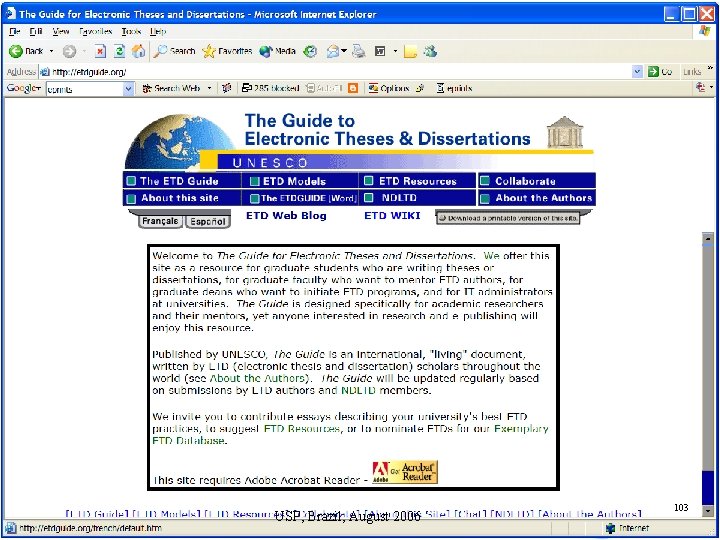The image size is (720, 540).
Task: Open the Mail button dropdown arrow
Action: tap(344, 51)
